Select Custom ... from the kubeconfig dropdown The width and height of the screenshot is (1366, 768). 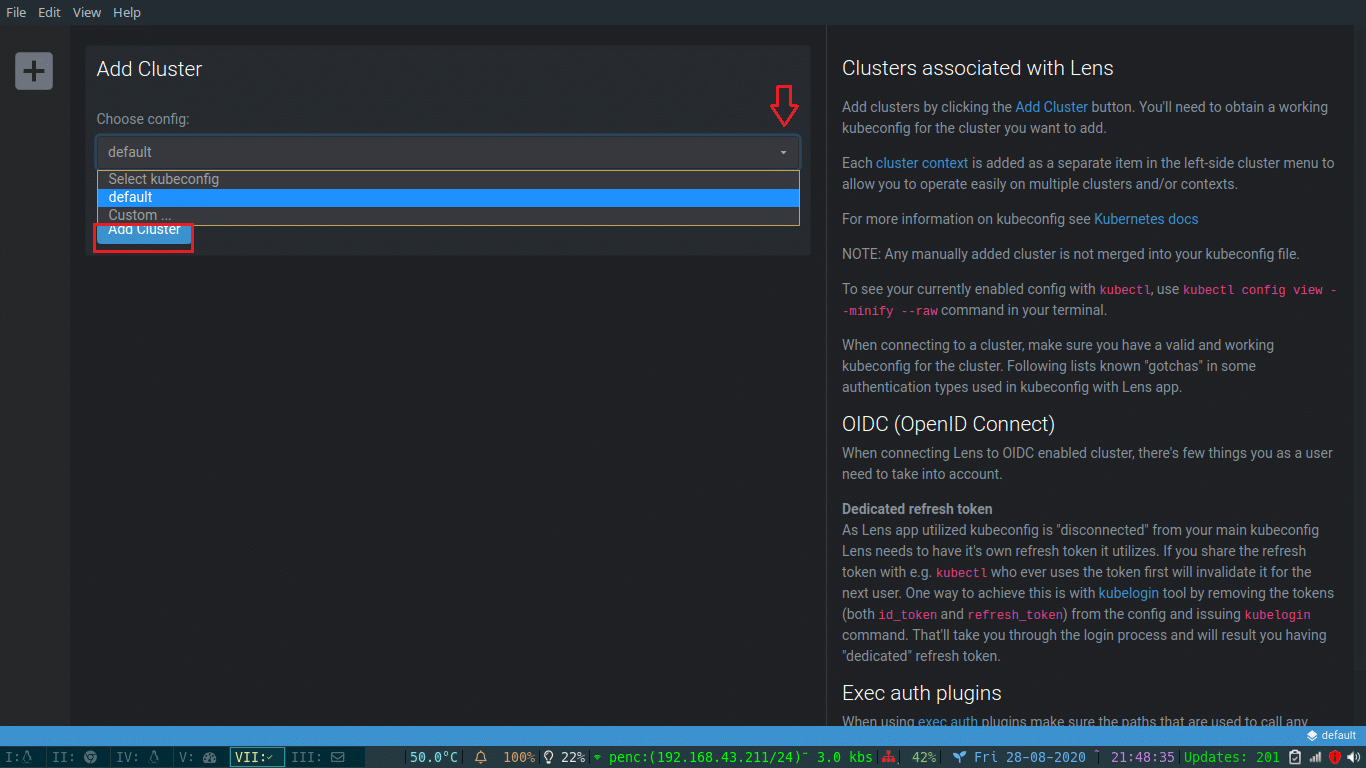139,214
